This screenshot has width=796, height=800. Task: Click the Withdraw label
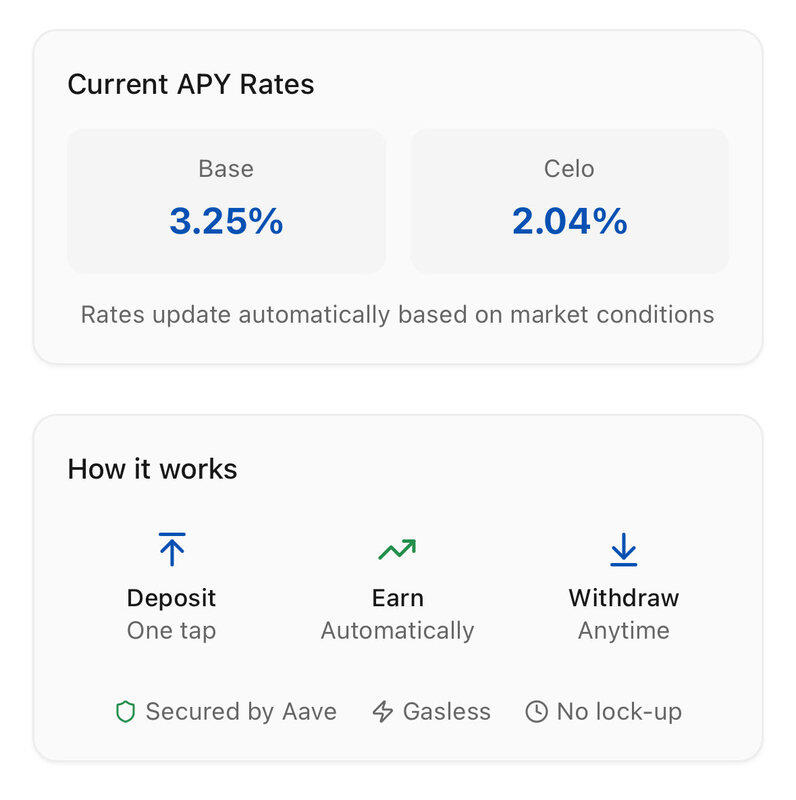[x=623, y=598]
